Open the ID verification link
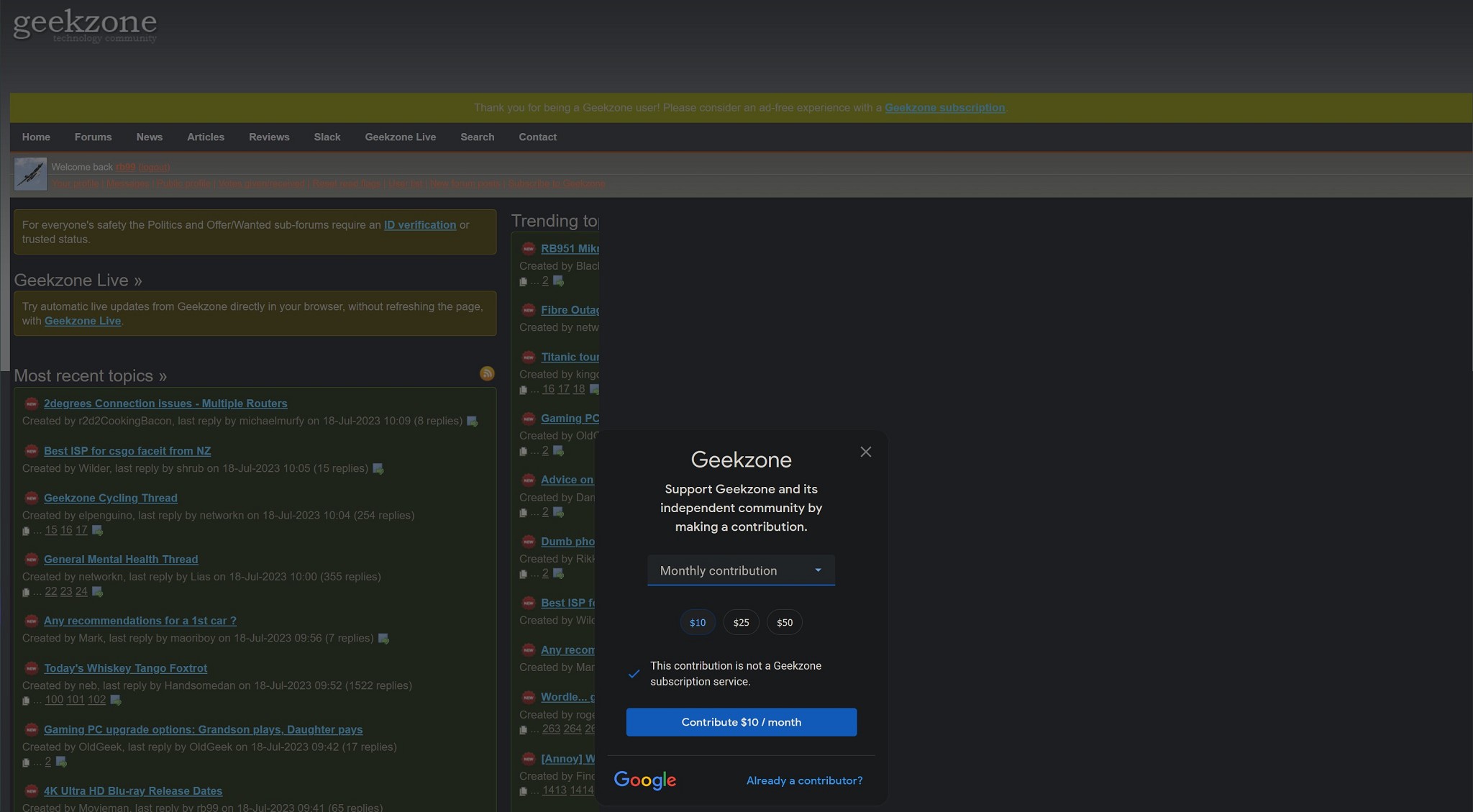The width and height of the screenshot is (1473, 812). click(x=420, y=225)
